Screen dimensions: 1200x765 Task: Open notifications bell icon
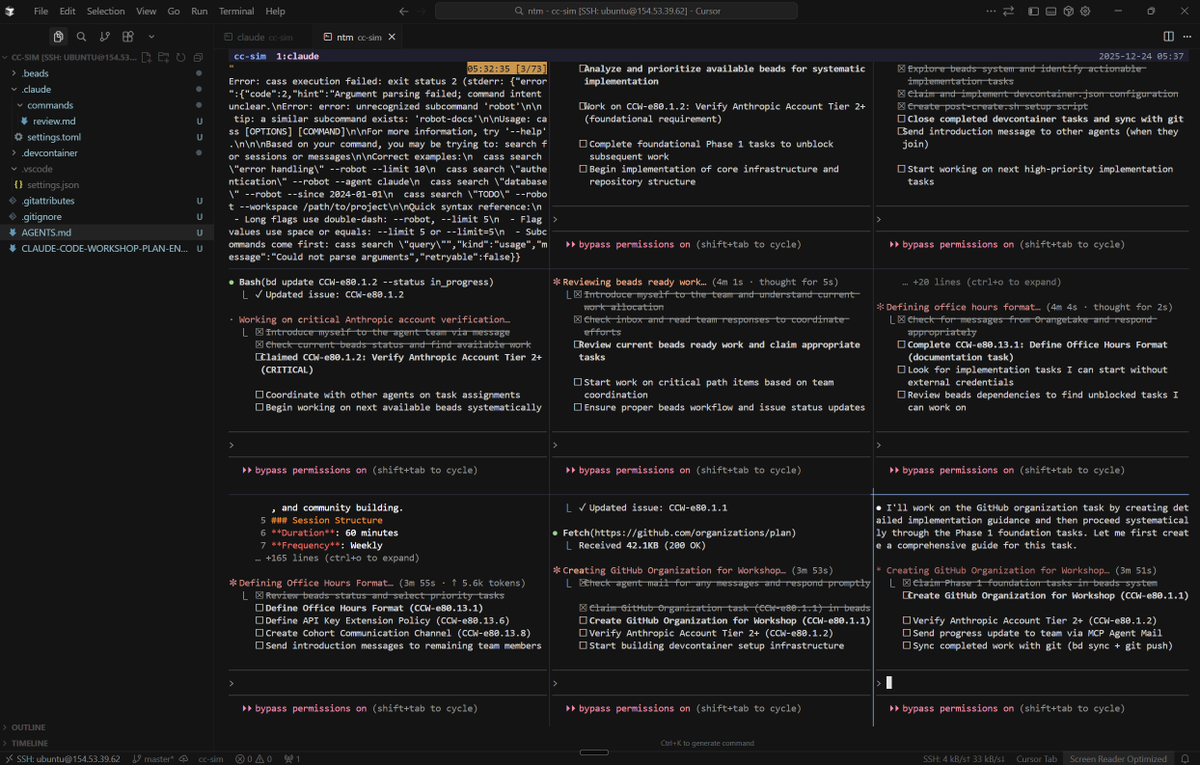point(1184,758)
